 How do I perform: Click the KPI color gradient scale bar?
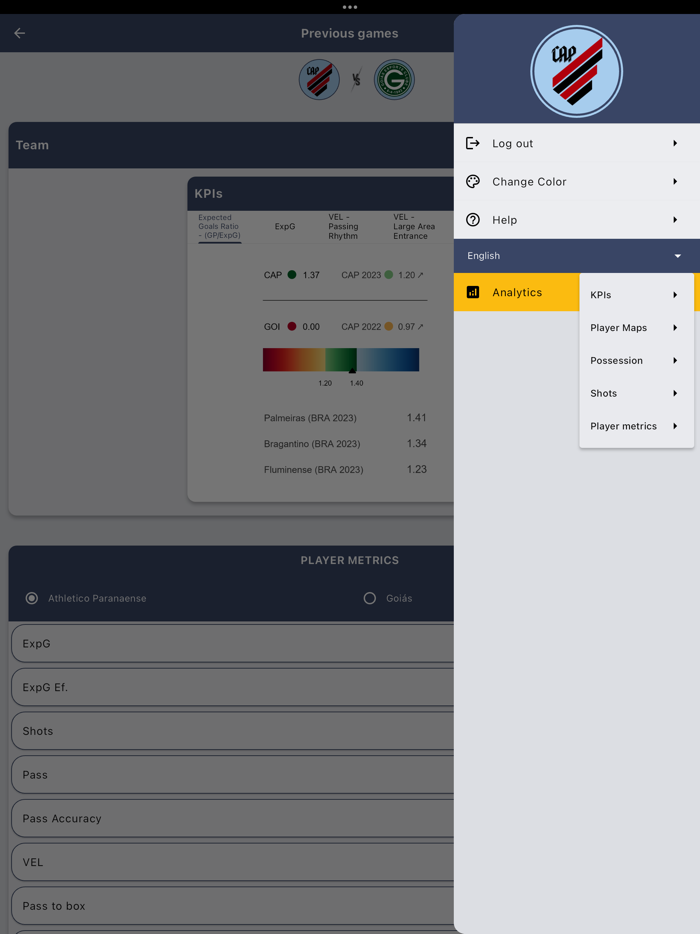tap(341, 360)
